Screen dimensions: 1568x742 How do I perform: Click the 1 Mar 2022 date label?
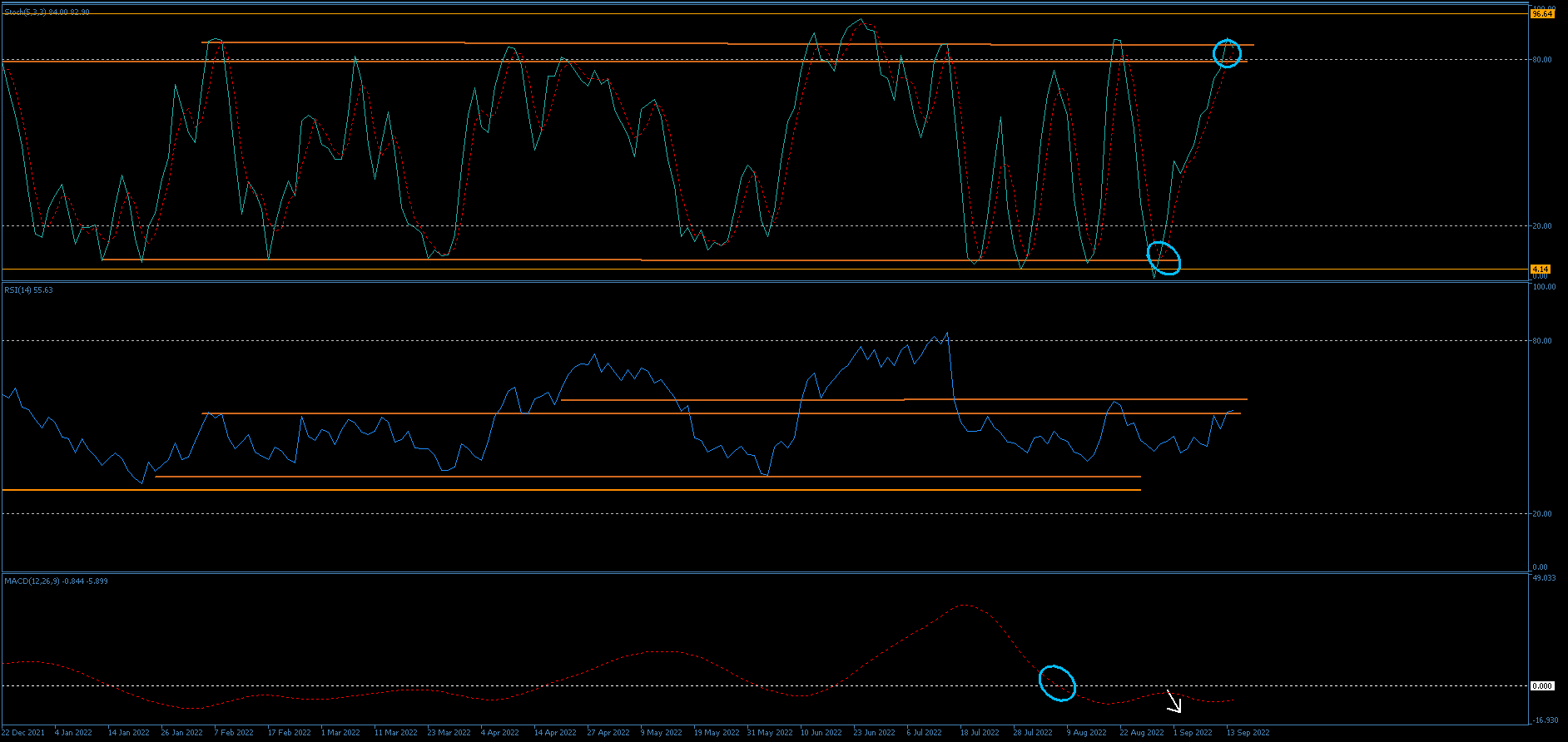[340, 733]
